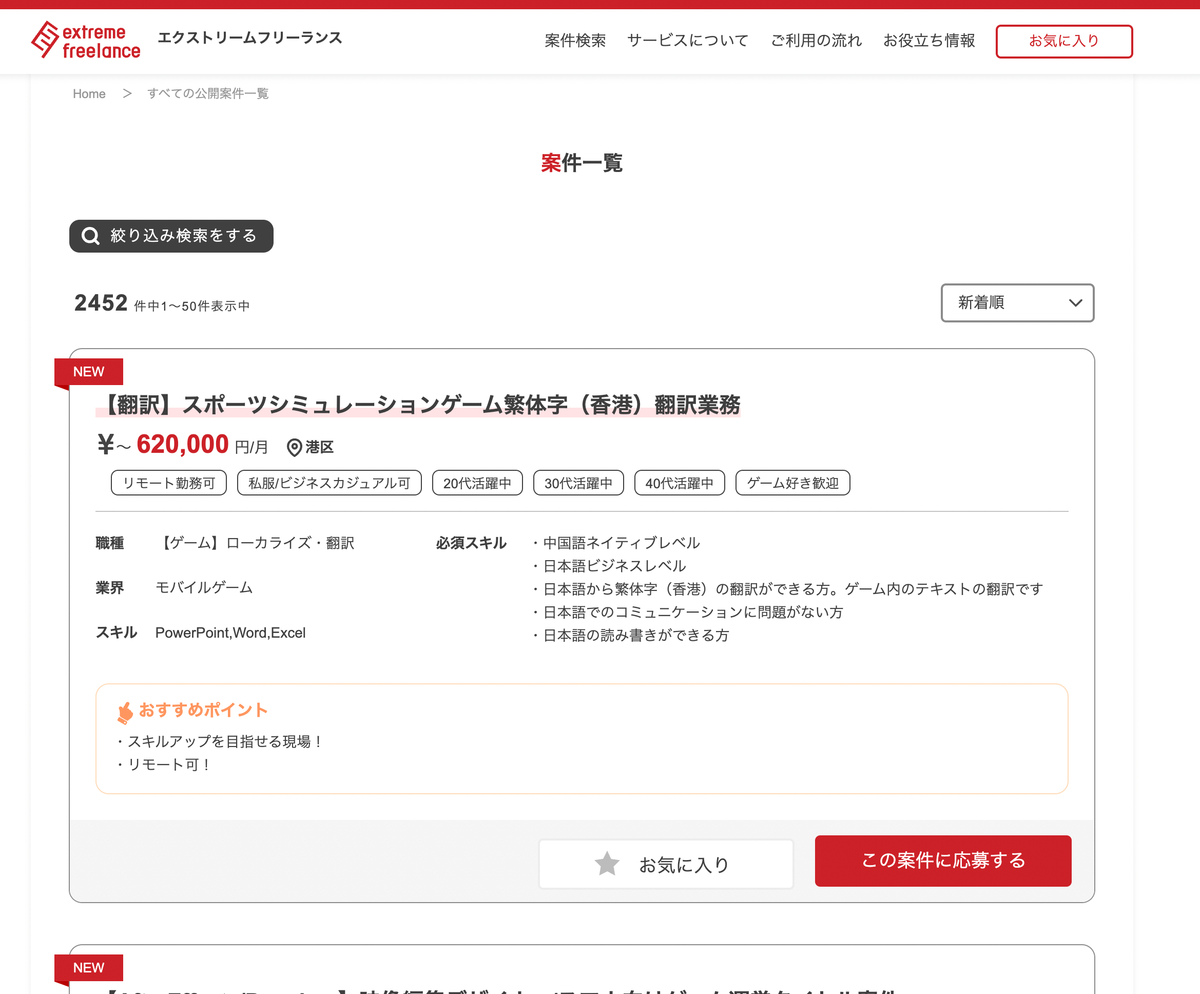Click the location pin icon beside 港区
The image size is (1200, 994).
294,447
